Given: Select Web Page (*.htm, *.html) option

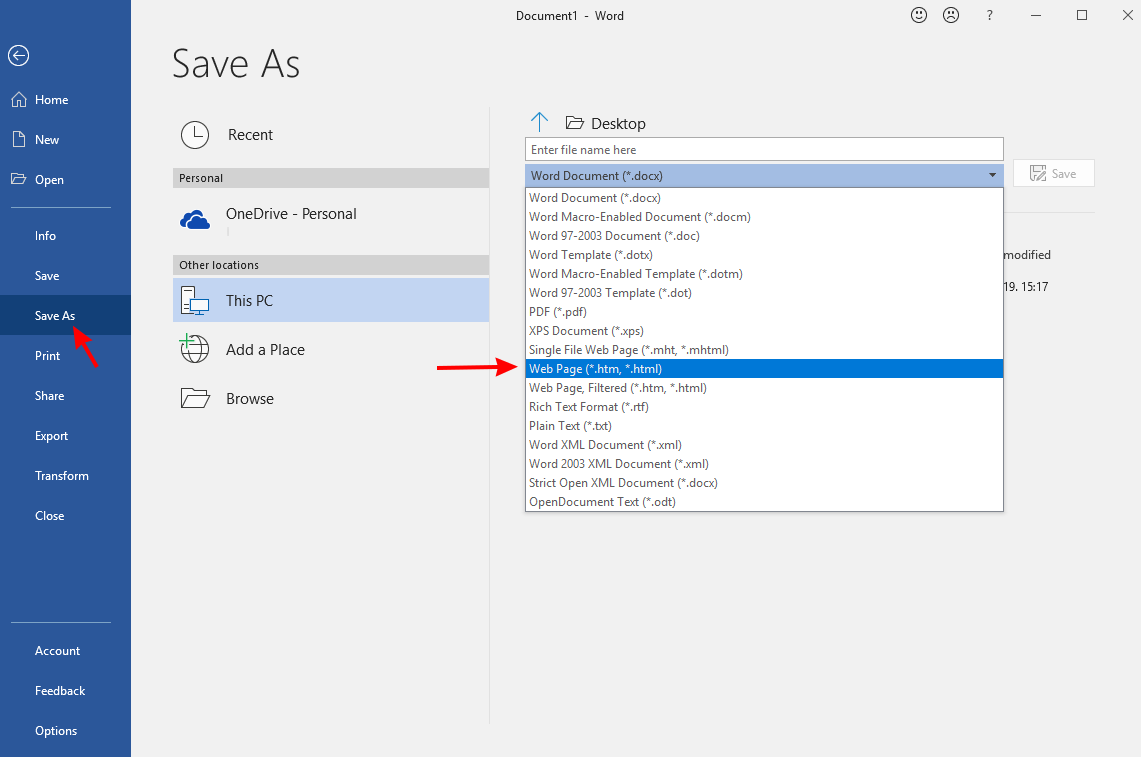Looking at the screenshot, I should click(x=764, y=368).
